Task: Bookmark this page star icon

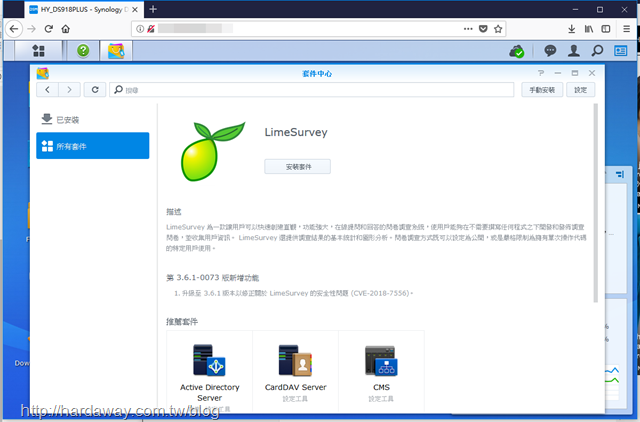Action: [498, 29]
